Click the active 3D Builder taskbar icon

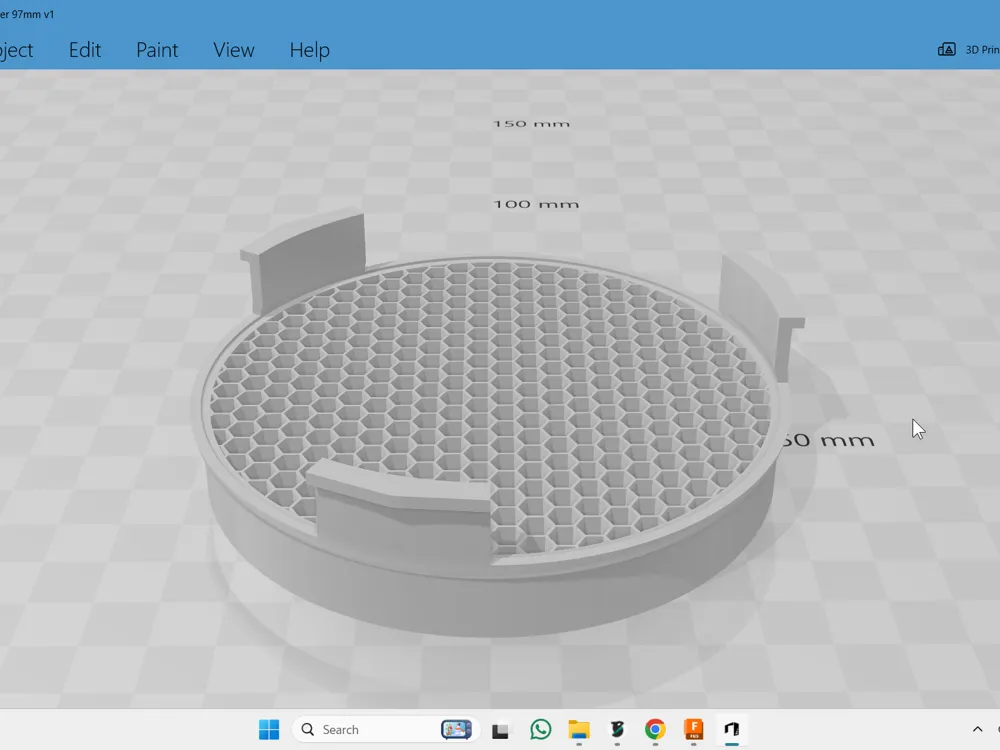pyautogui.click(x=731, y=730)
